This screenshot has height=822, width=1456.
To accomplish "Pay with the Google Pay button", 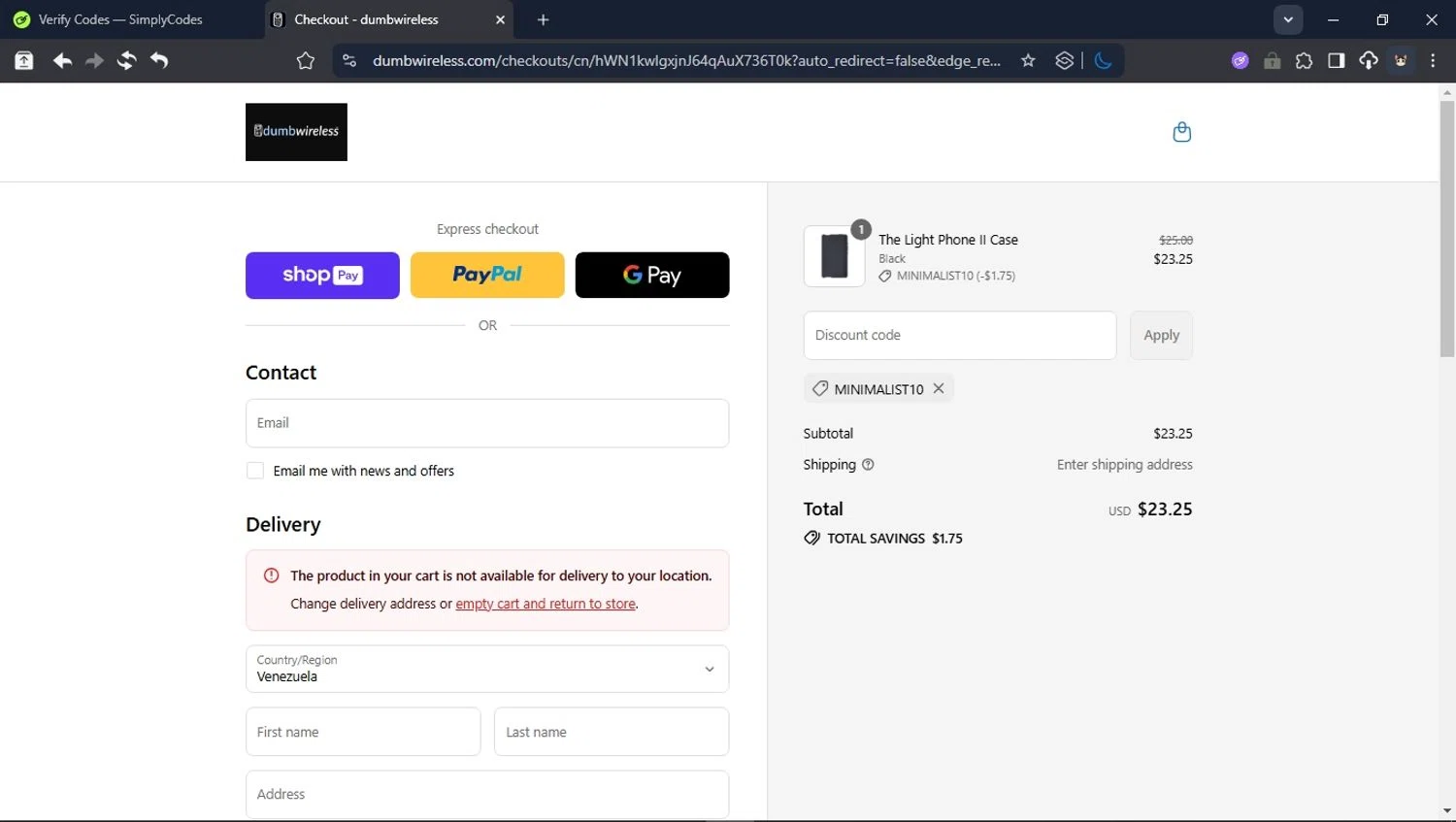I will [x=652, y=276].
